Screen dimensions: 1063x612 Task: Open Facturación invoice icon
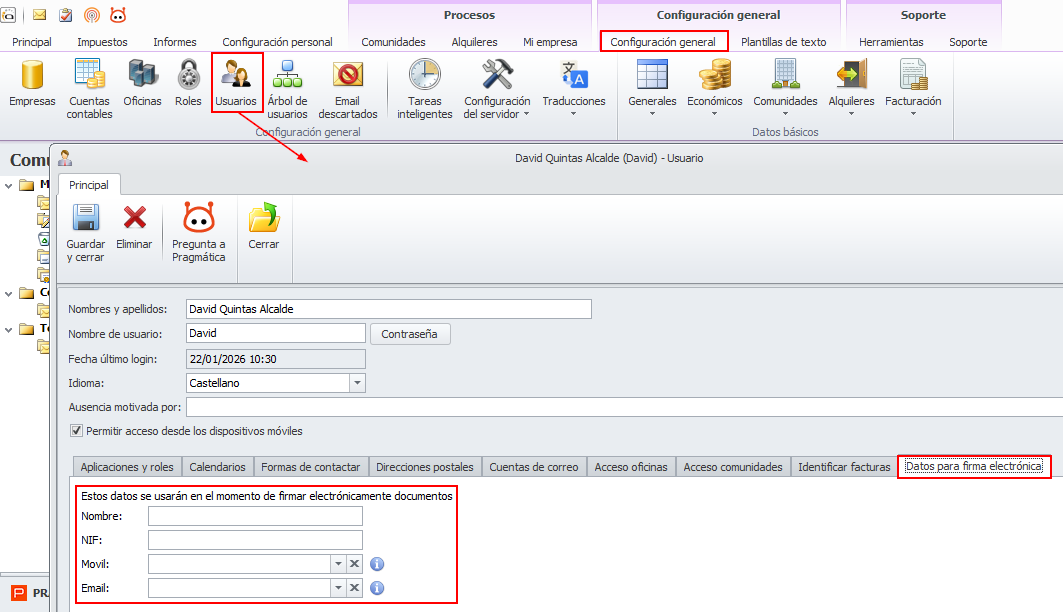913,75
